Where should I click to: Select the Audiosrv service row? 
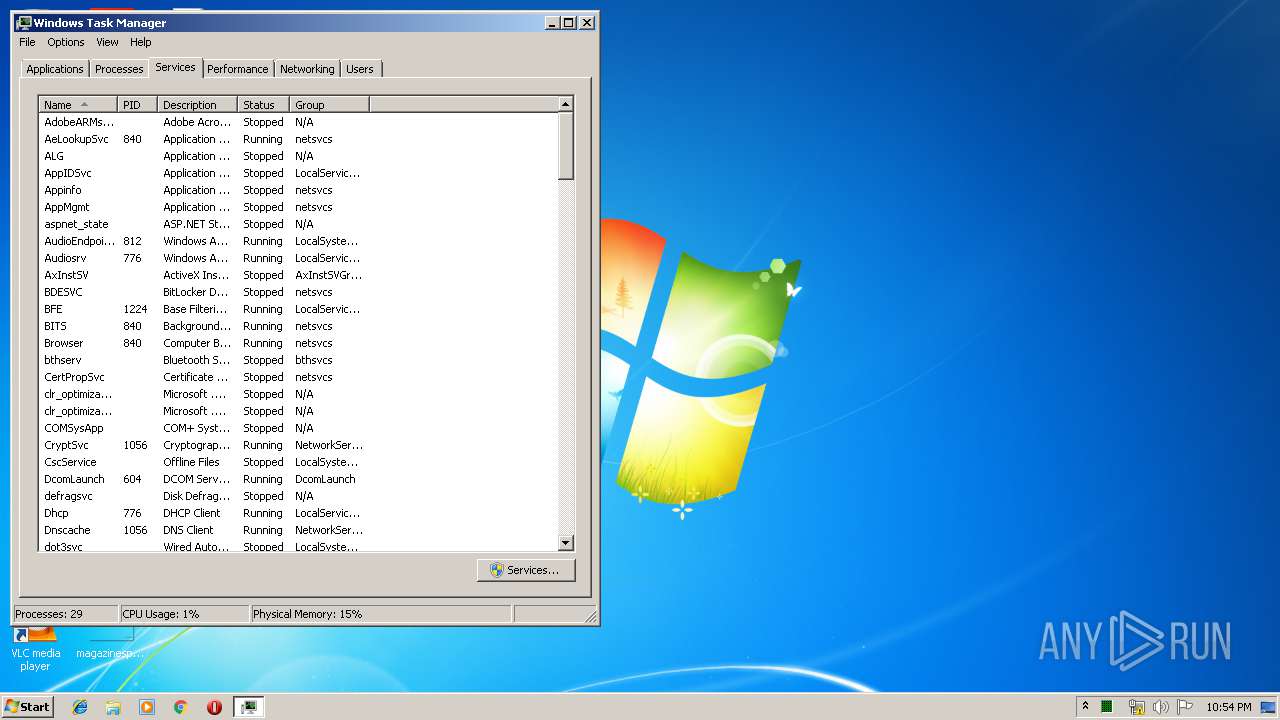tap(299, 258)
